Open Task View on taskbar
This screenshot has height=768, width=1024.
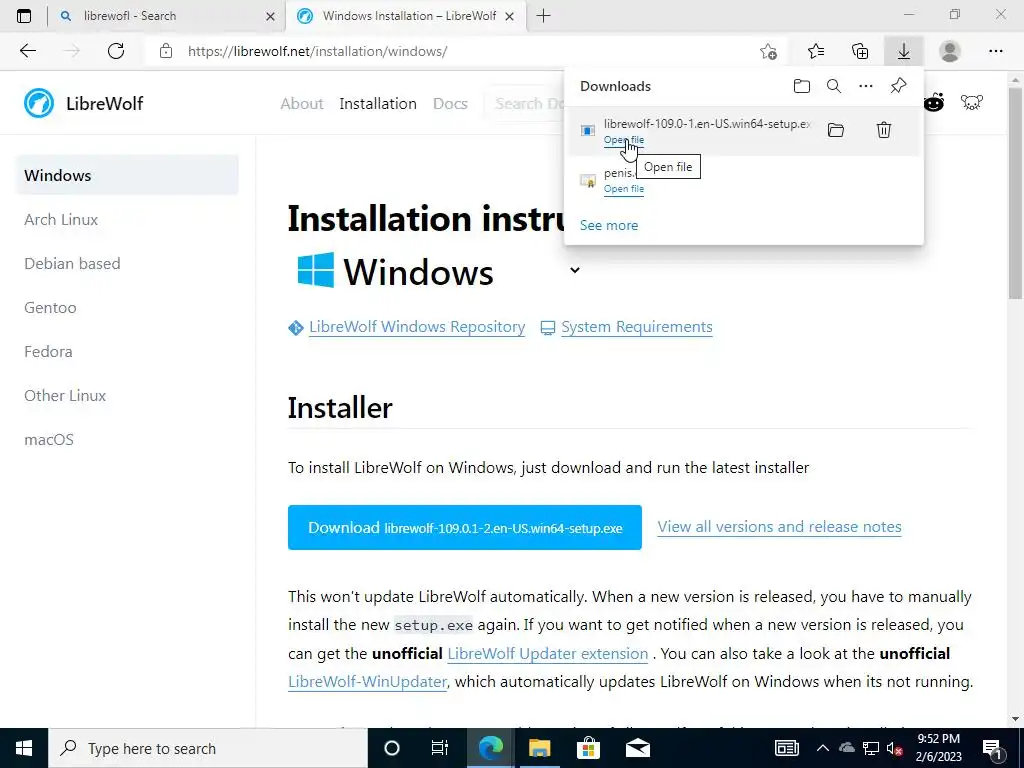[x=440, y=748]
